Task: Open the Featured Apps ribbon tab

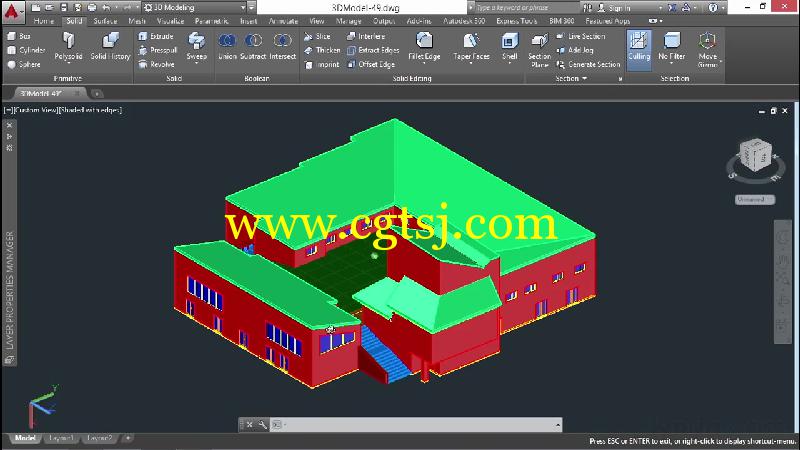Action: (x=607, y=21)
